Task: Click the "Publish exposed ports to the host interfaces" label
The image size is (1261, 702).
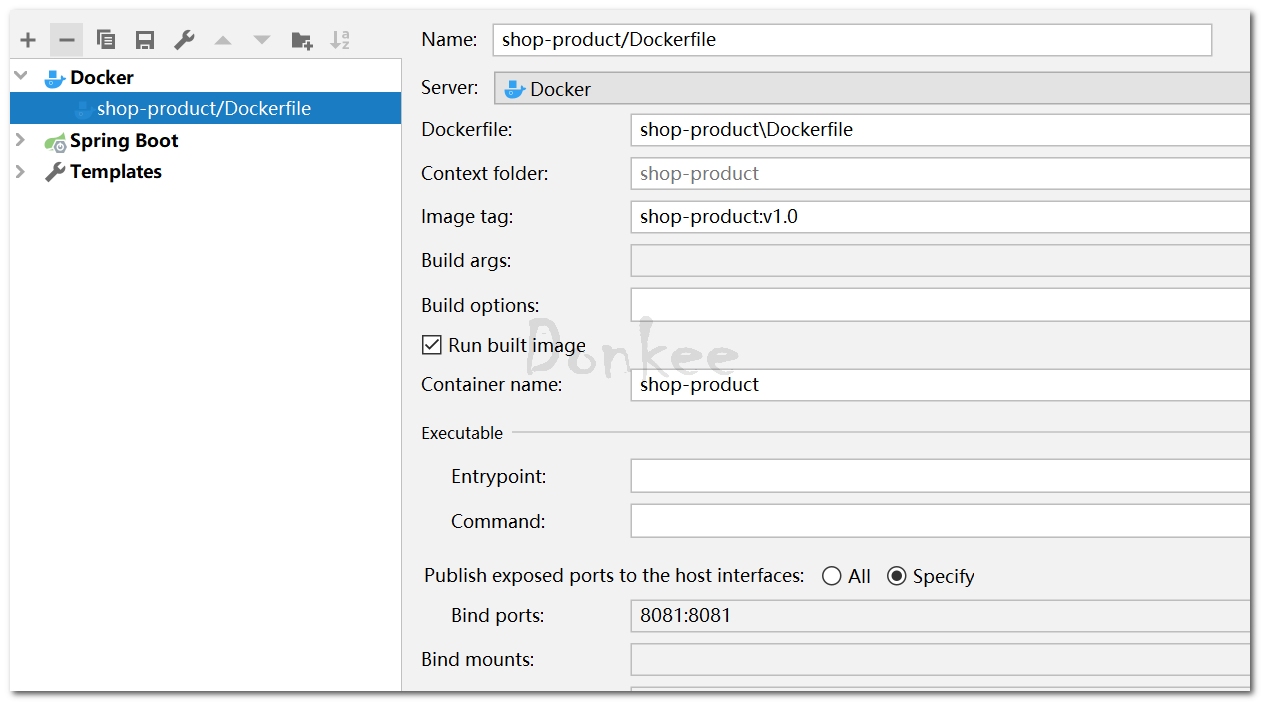Action: click(614, 576)
